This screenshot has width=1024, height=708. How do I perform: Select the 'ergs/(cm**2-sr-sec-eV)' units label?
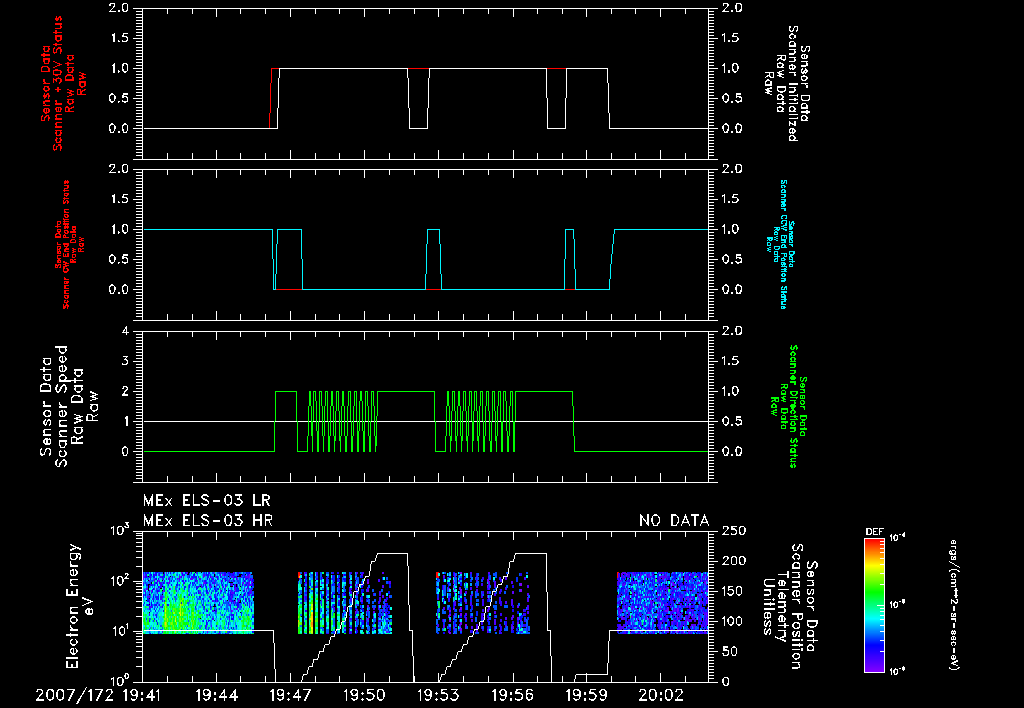point(953,605)
